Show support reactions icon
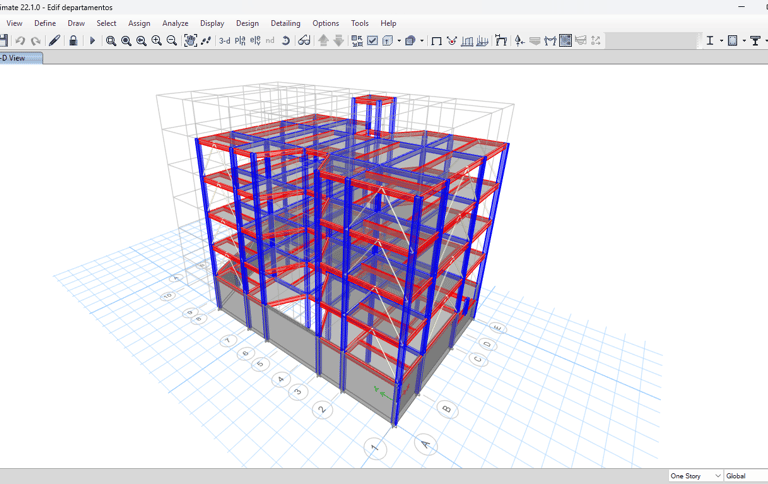The width and height of the screenshot is (768, 484). tap(520, 41)
